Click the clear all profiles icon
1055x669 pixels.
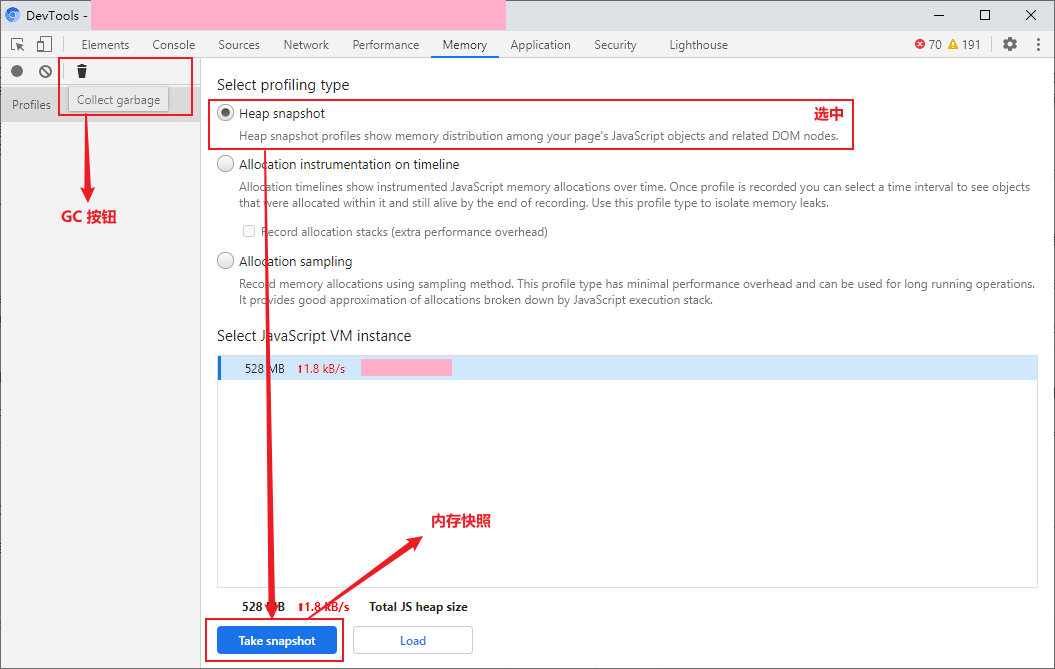tap(45, 71)
